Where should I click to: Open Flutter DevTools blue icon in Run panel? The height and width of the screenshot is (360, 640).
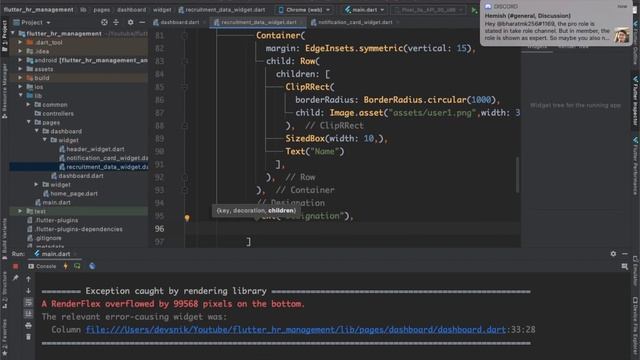pyautogui.click(x=92, y=266)
